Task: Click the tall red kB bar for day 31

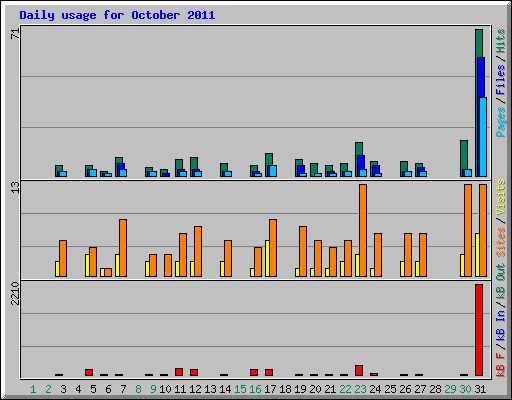Action: coord(479,330)
